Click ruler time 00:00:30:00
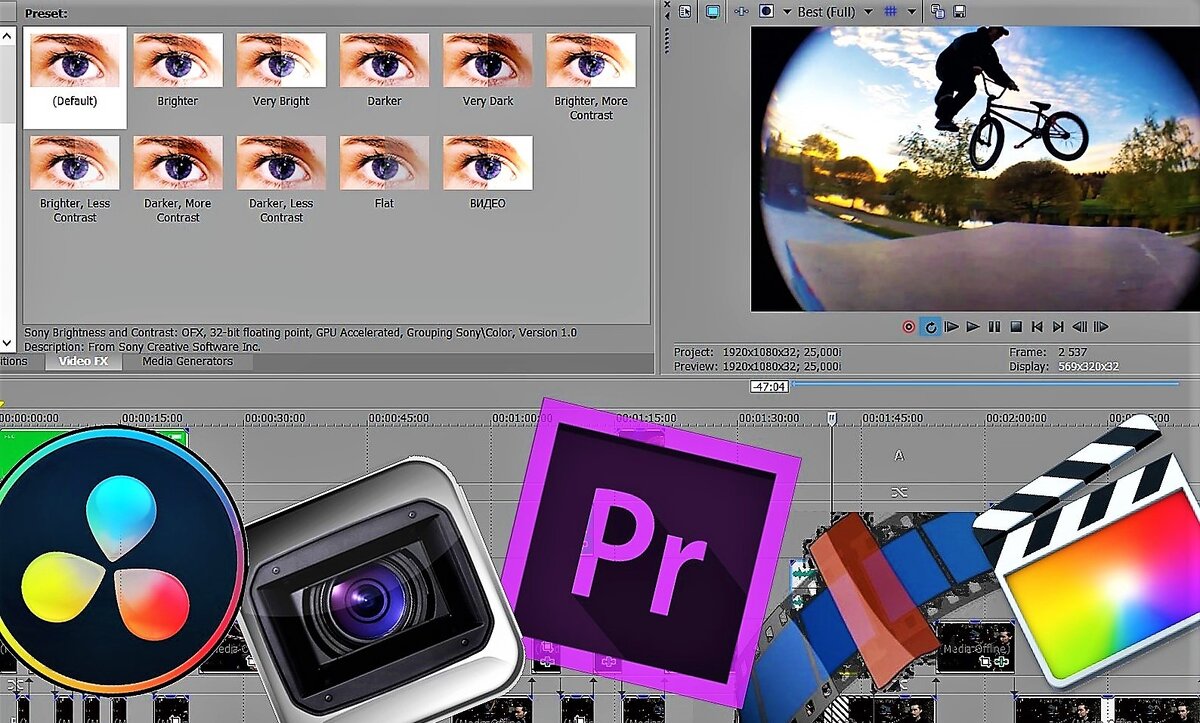This screenshot has height=723, width=1200. [x=275, y=418]
